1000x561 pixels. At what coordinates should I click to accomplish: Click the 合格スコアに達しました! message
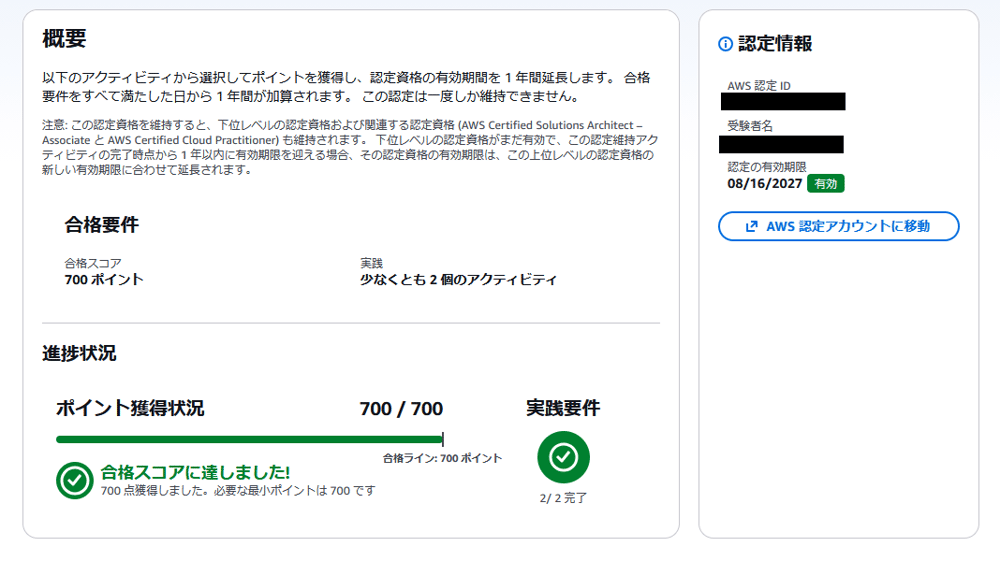(195, 472)
